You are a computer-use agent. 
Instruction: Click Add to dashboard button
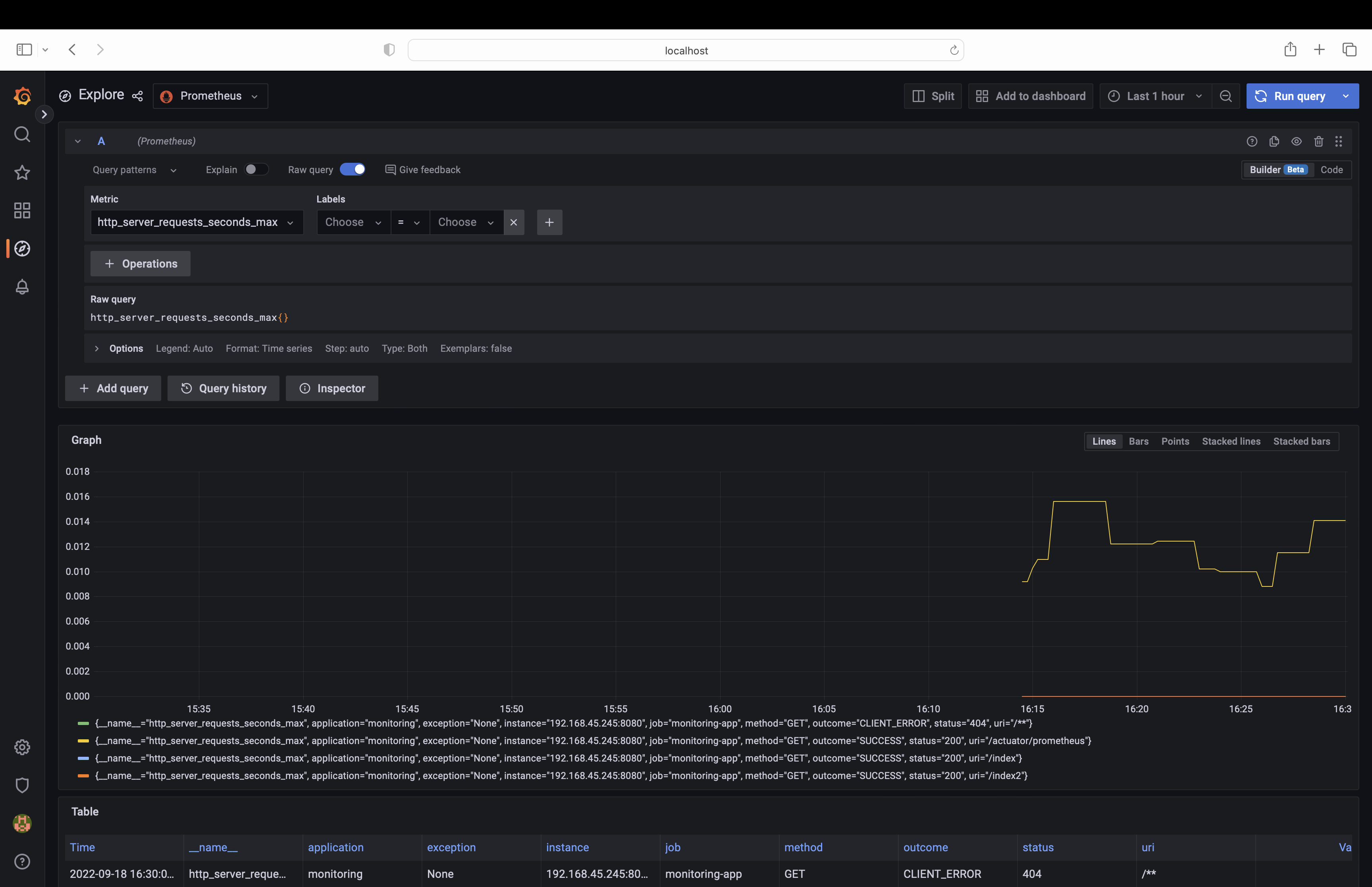click(1031, 96)
